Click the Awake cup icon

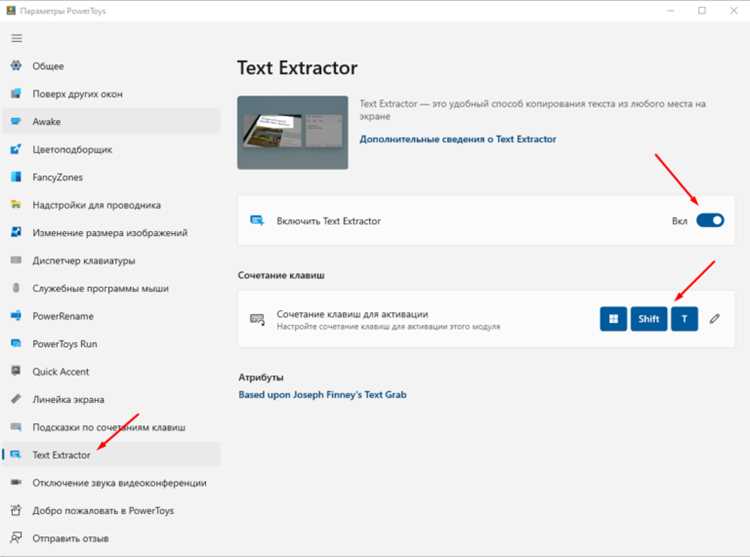click(x=16, y=121)
